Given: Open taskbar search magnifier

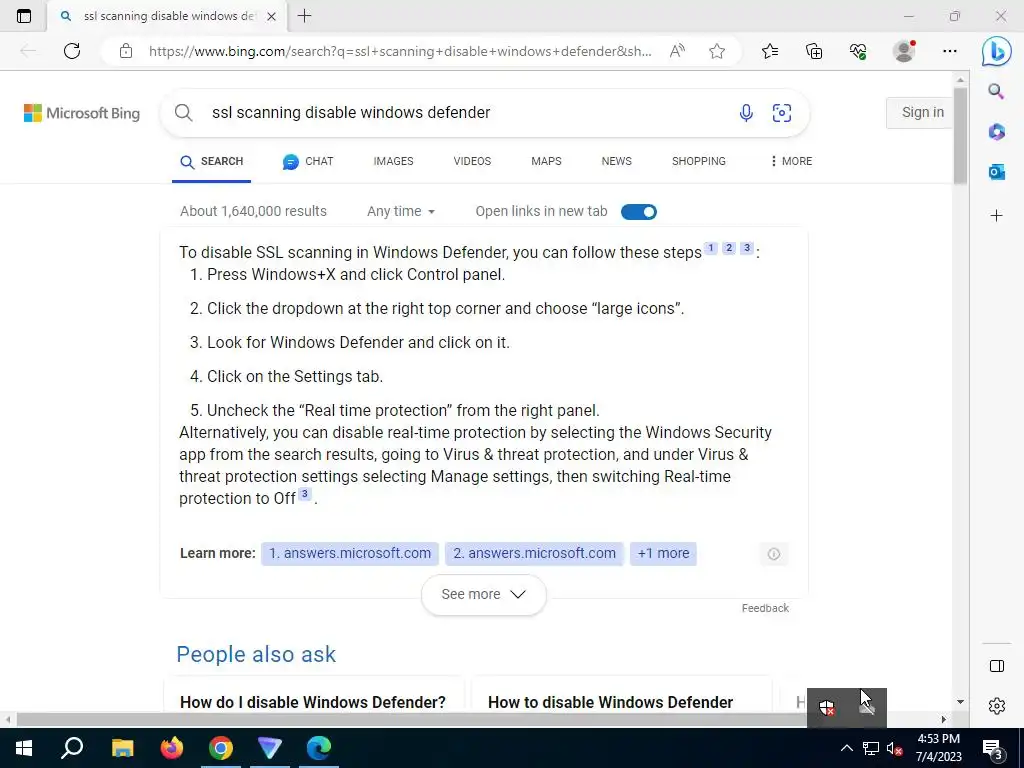Looking at the screenshot, I should pyautogui.click(x=72, y=748).
